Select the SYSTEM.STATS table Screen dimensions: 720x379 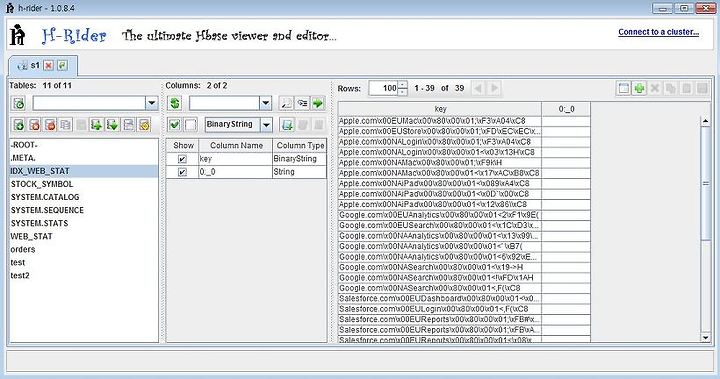[84, 223]
